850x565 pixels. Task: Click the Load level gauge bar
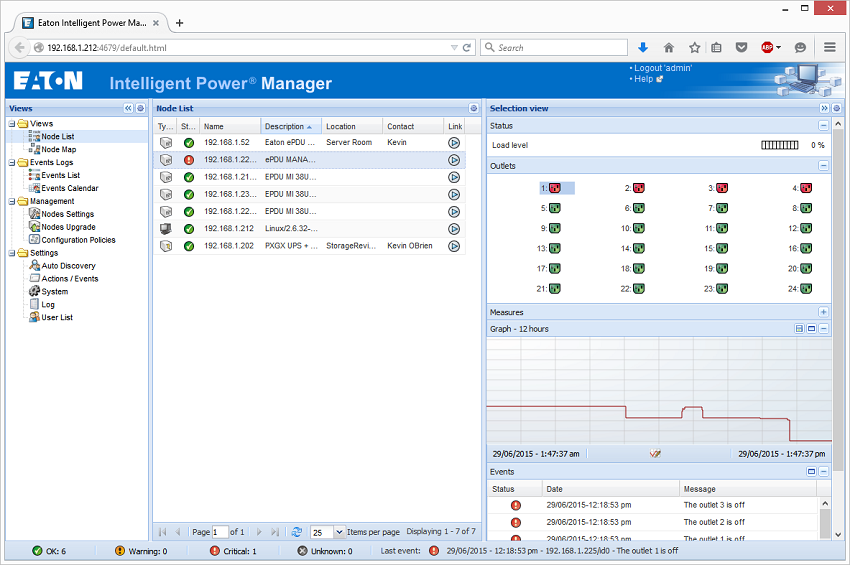pos(780,145)
